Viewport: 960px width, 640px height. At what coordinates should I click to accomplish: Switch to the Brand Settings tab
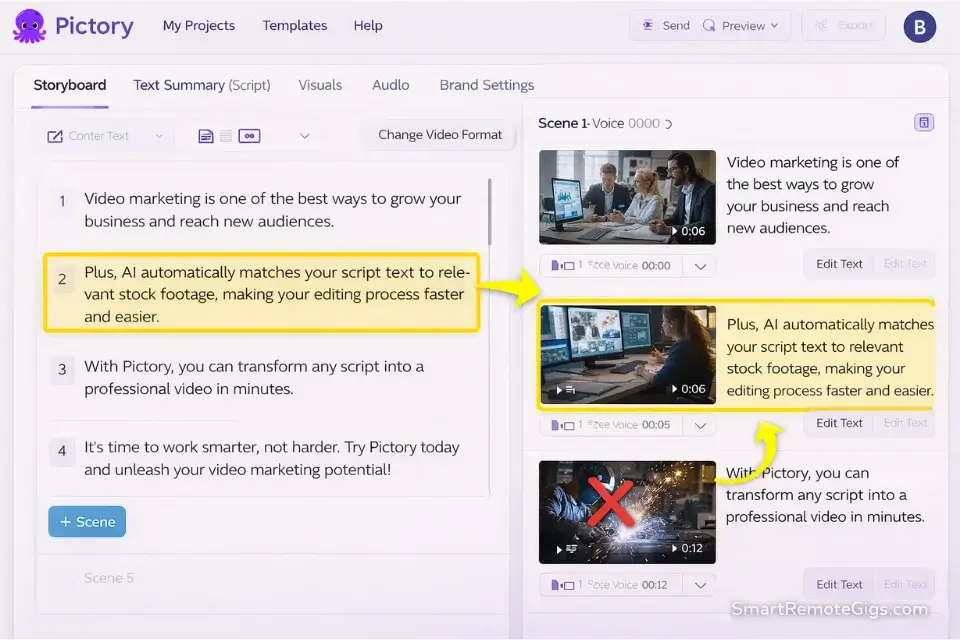coord(487,85)
